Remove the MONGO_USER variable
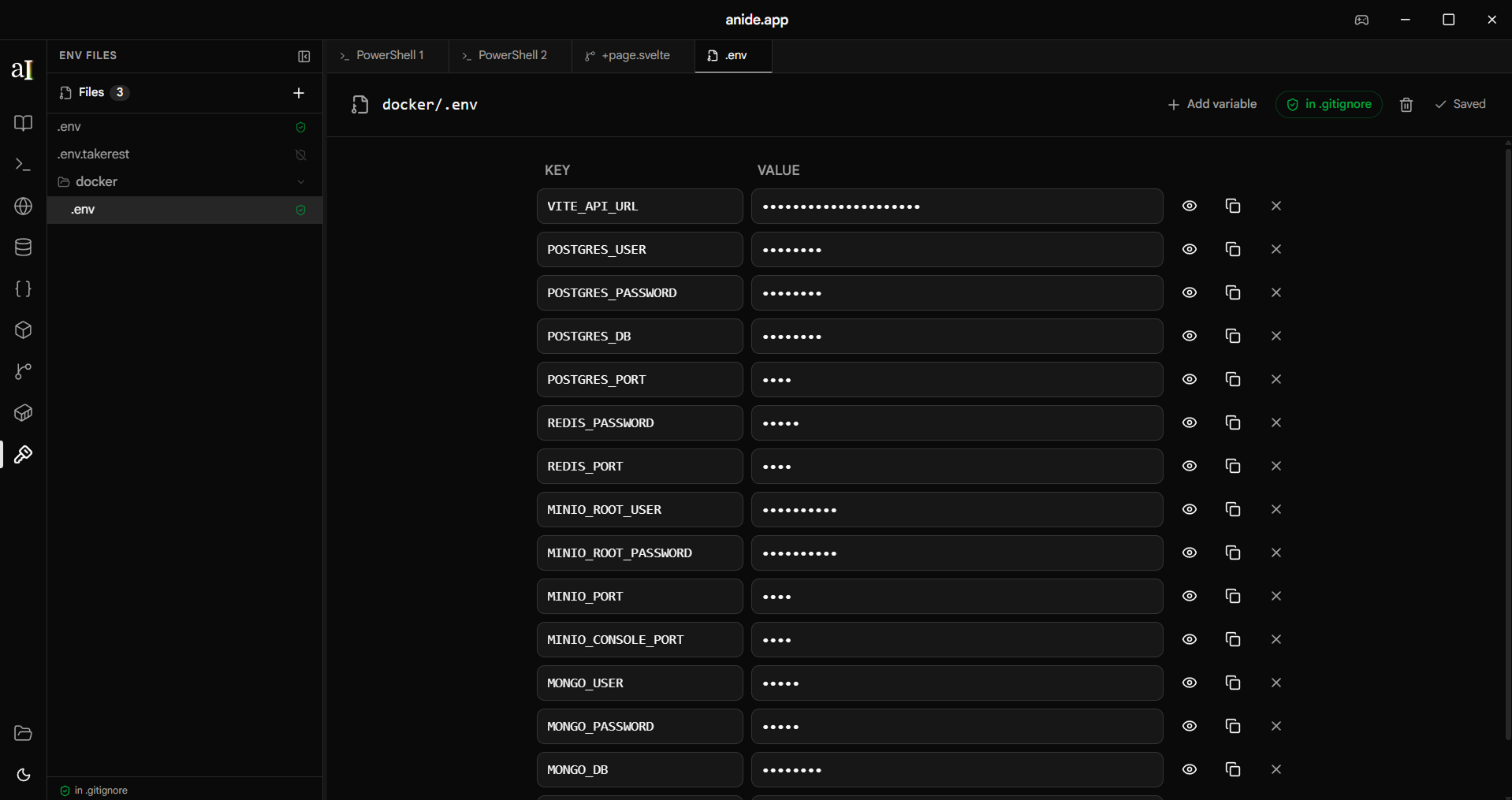This screenshot has height=800, width=1512. pos(1276,683)
